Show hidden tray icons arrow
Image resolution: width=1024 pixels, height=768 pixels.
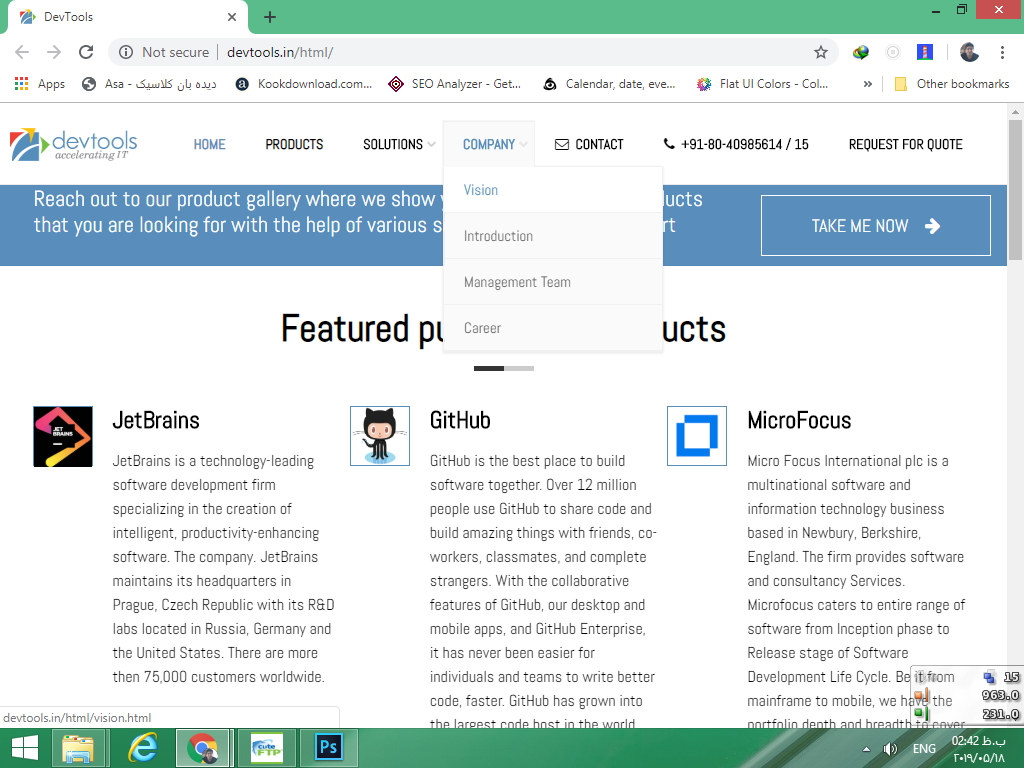866,749
